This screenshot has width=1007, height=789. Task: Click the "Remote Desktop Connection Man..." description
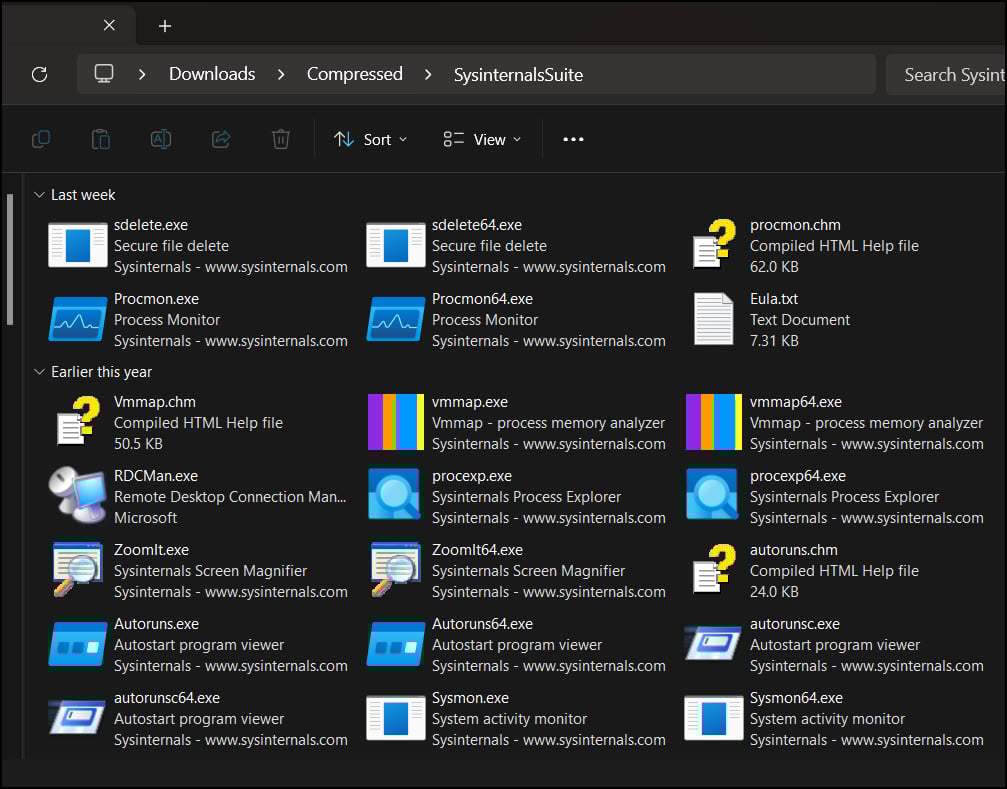pos(230,497)
